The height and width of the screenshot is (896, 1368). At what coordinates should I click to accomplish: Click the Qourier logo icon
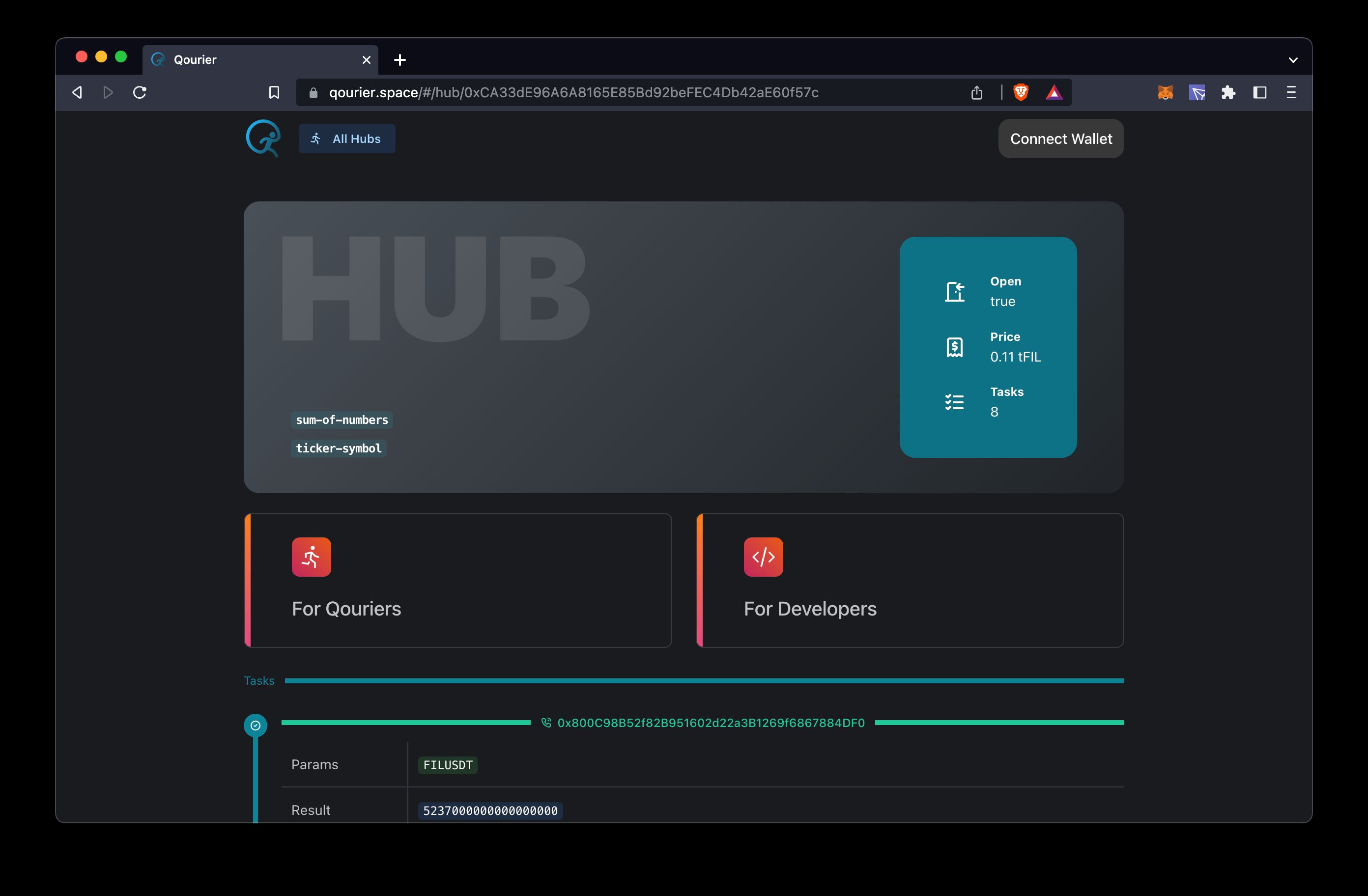click(x=263, y=138)
